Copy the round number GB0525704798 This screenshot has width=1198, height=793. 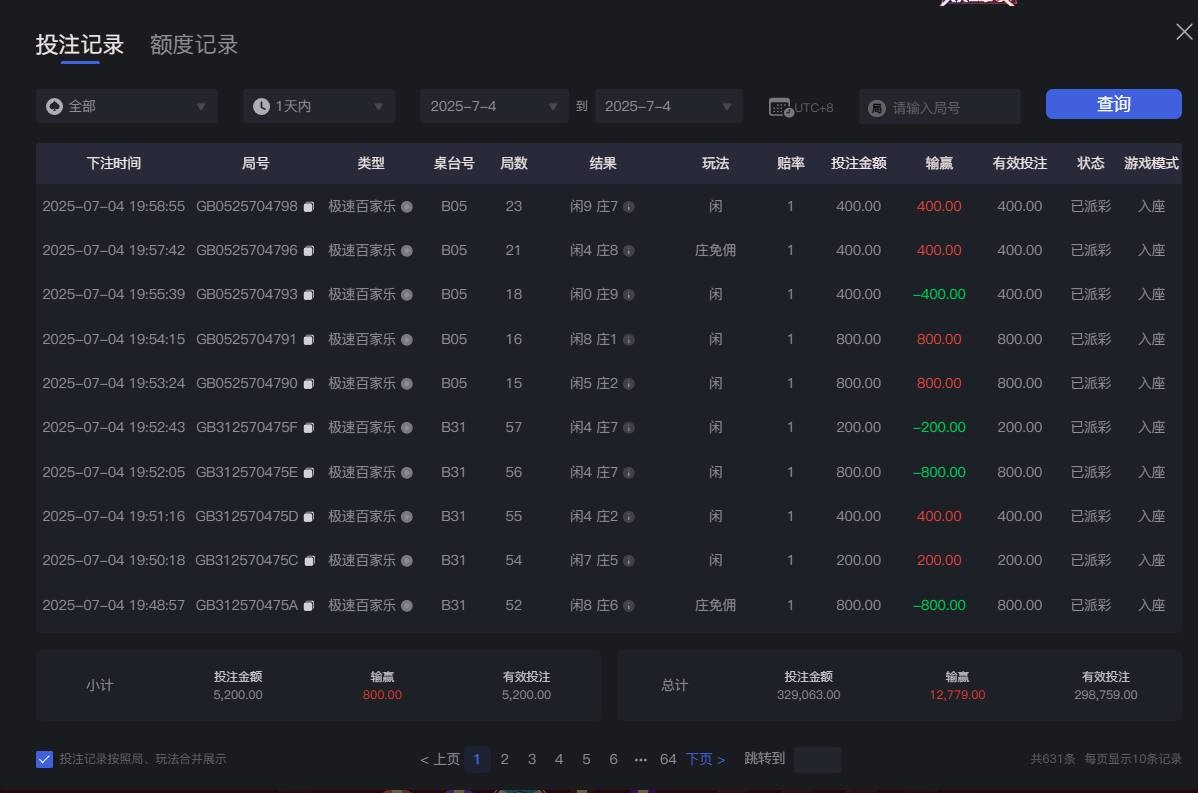(310, 206)
